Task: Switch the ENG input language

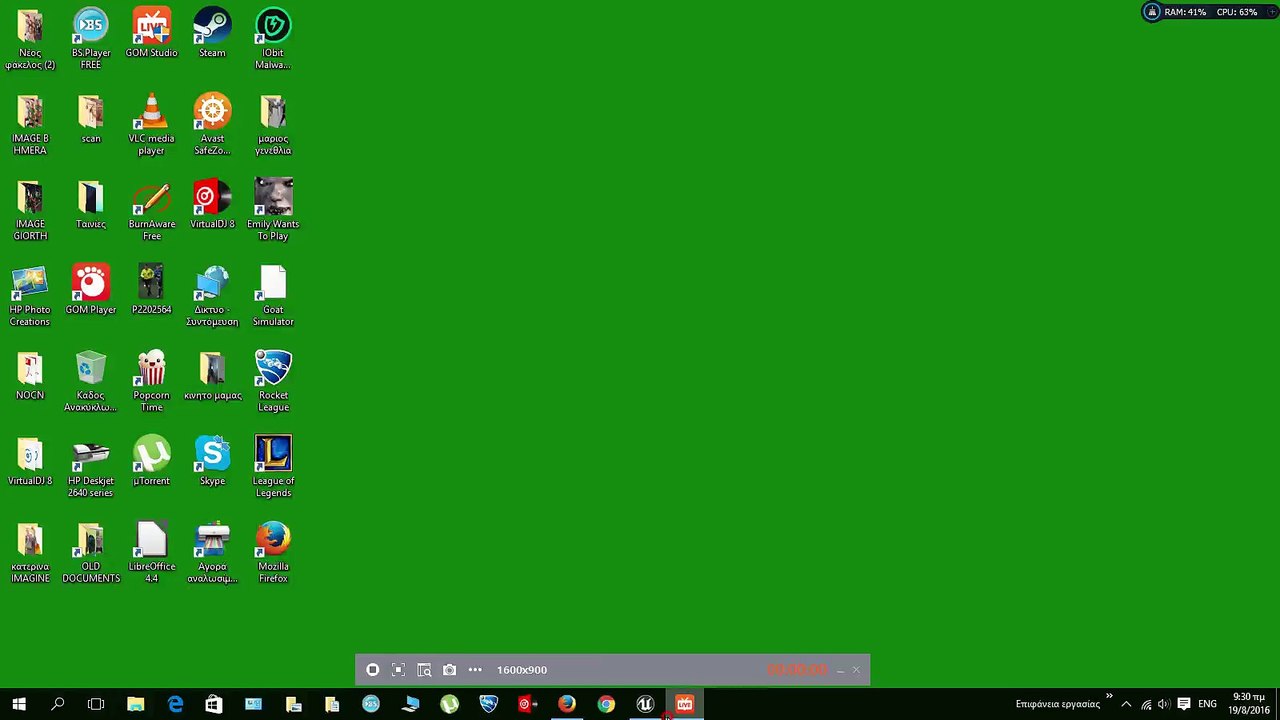Action: pos(1207,704)
